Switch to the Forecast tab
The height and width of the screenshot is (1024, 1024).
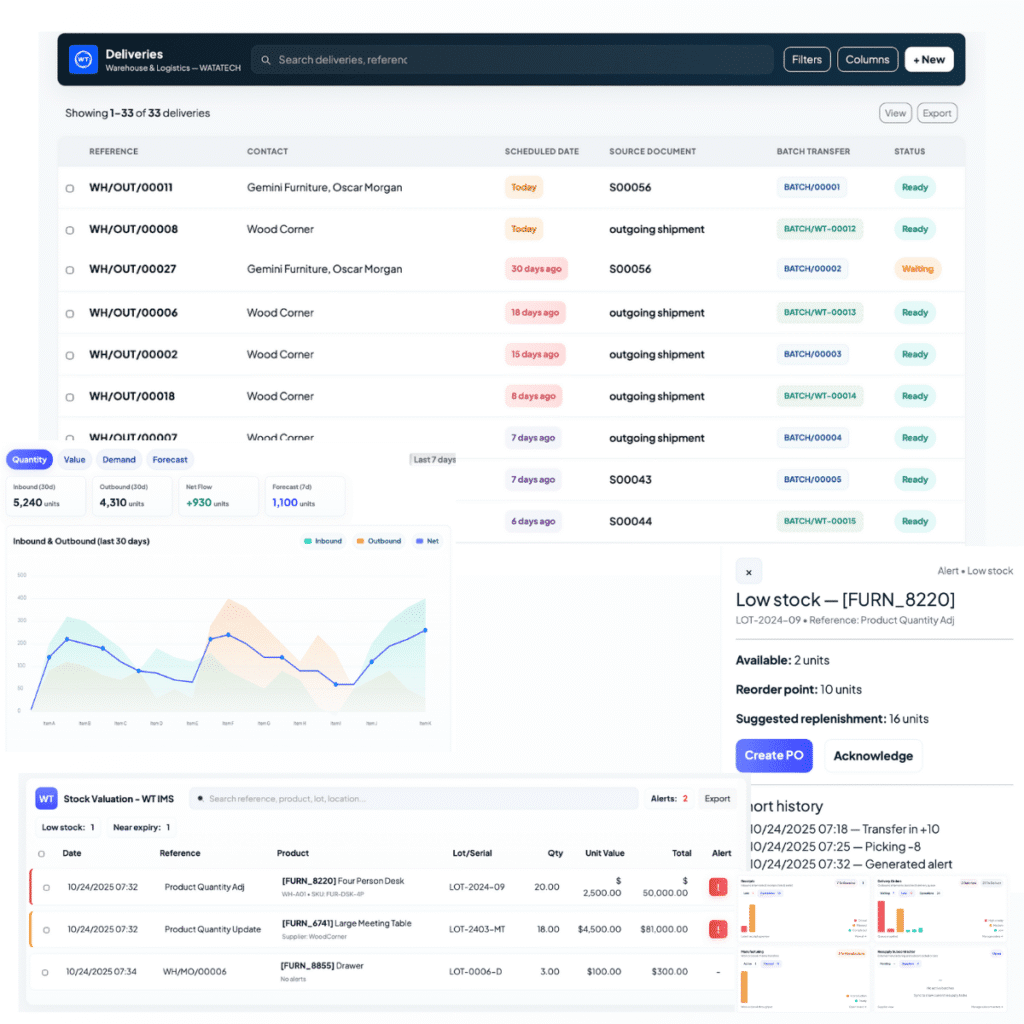pos(170,460)
